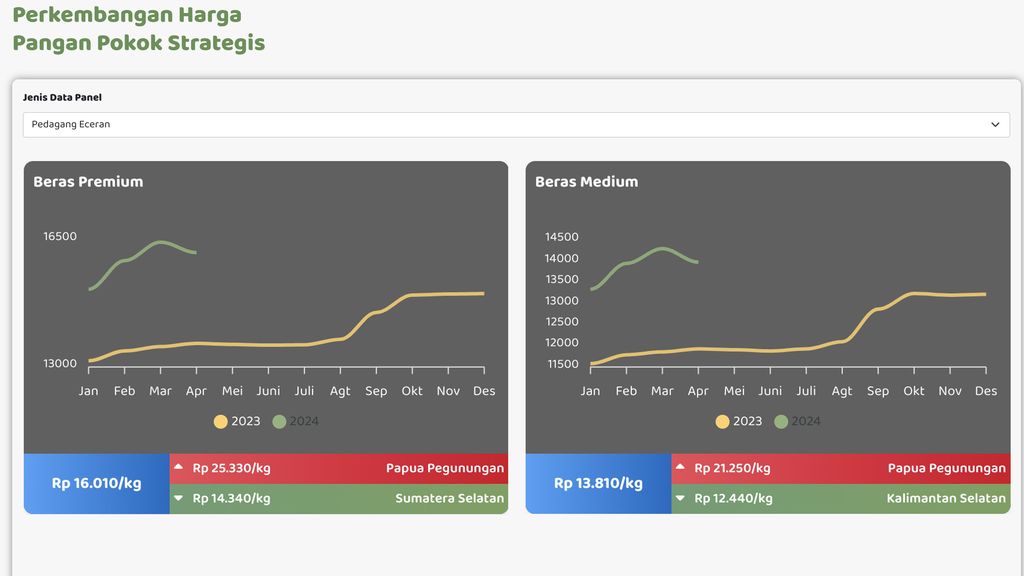1024x576 pixels.
Task: Toggle 2024 legend in Beras Premium chart
Action: pyautogui.click(x=296, y=421)
